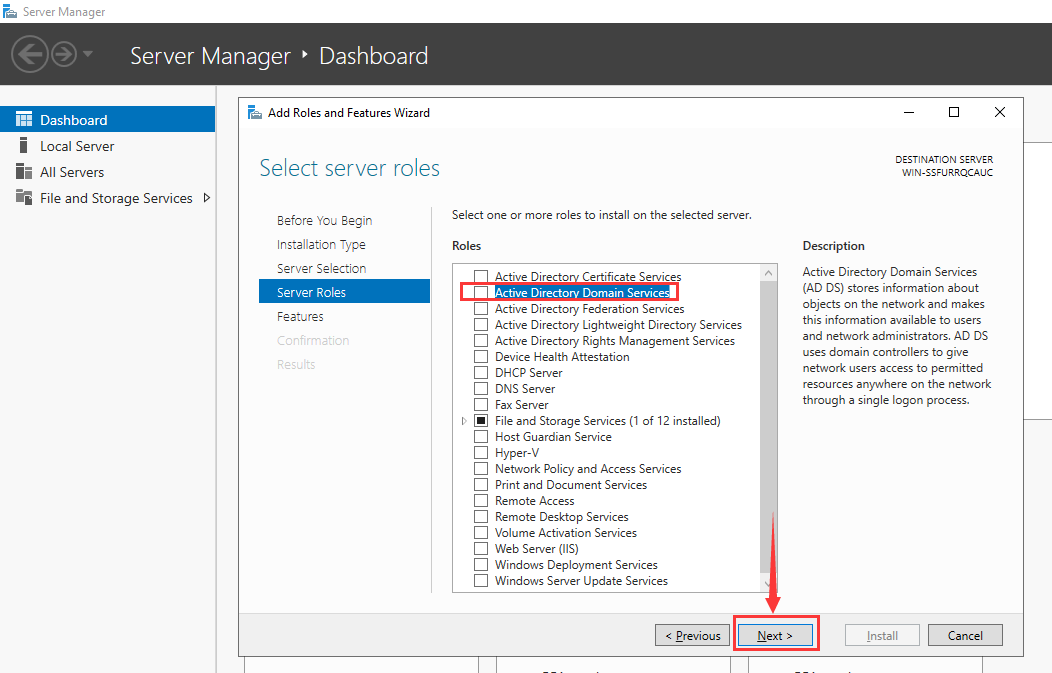Go back with the Previous button

click(x=692, y=636)
